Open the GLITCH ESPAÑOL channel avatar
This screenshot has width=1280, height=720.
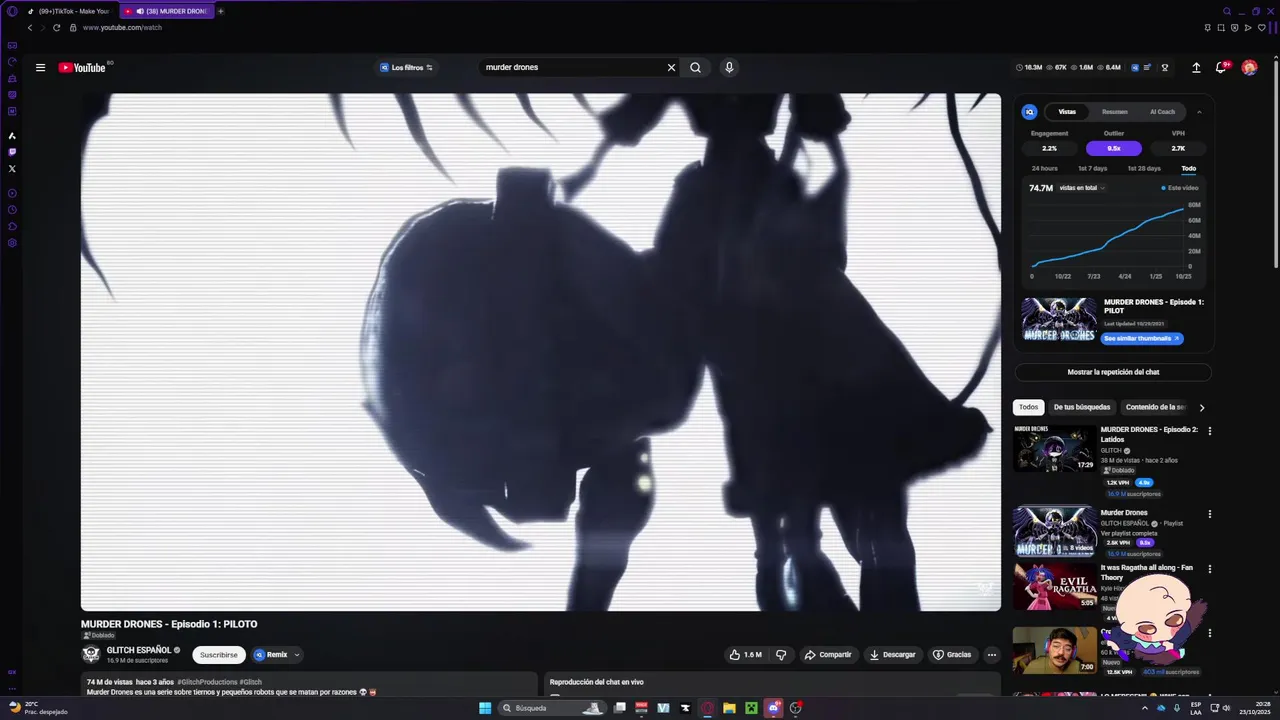pyautogui.click(x=91, y=655)
